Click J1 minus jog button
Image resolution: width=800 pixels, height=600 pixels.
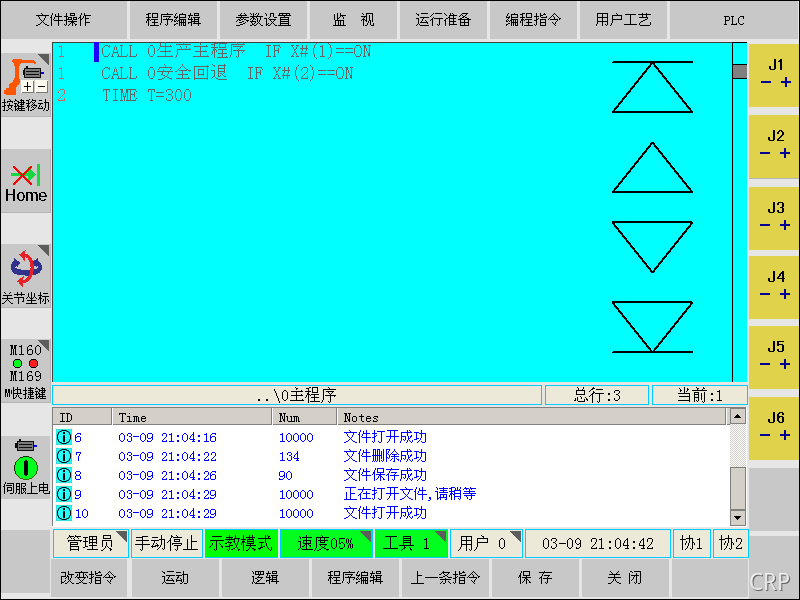[765, 82]
